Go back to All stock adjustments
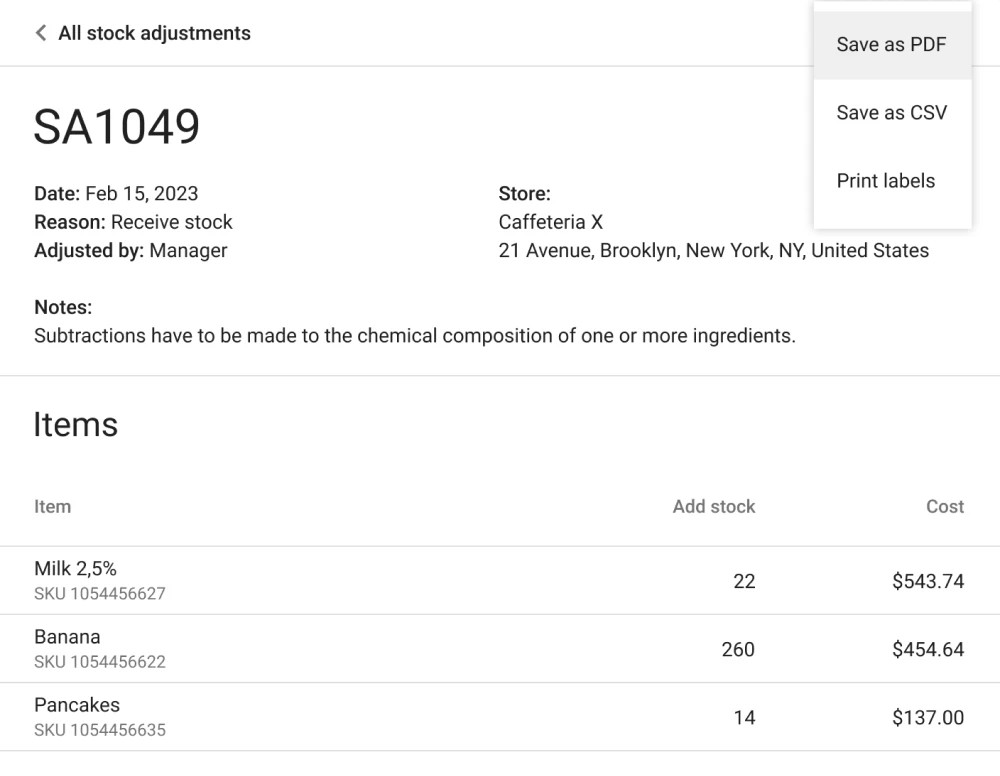 (154, 33)
